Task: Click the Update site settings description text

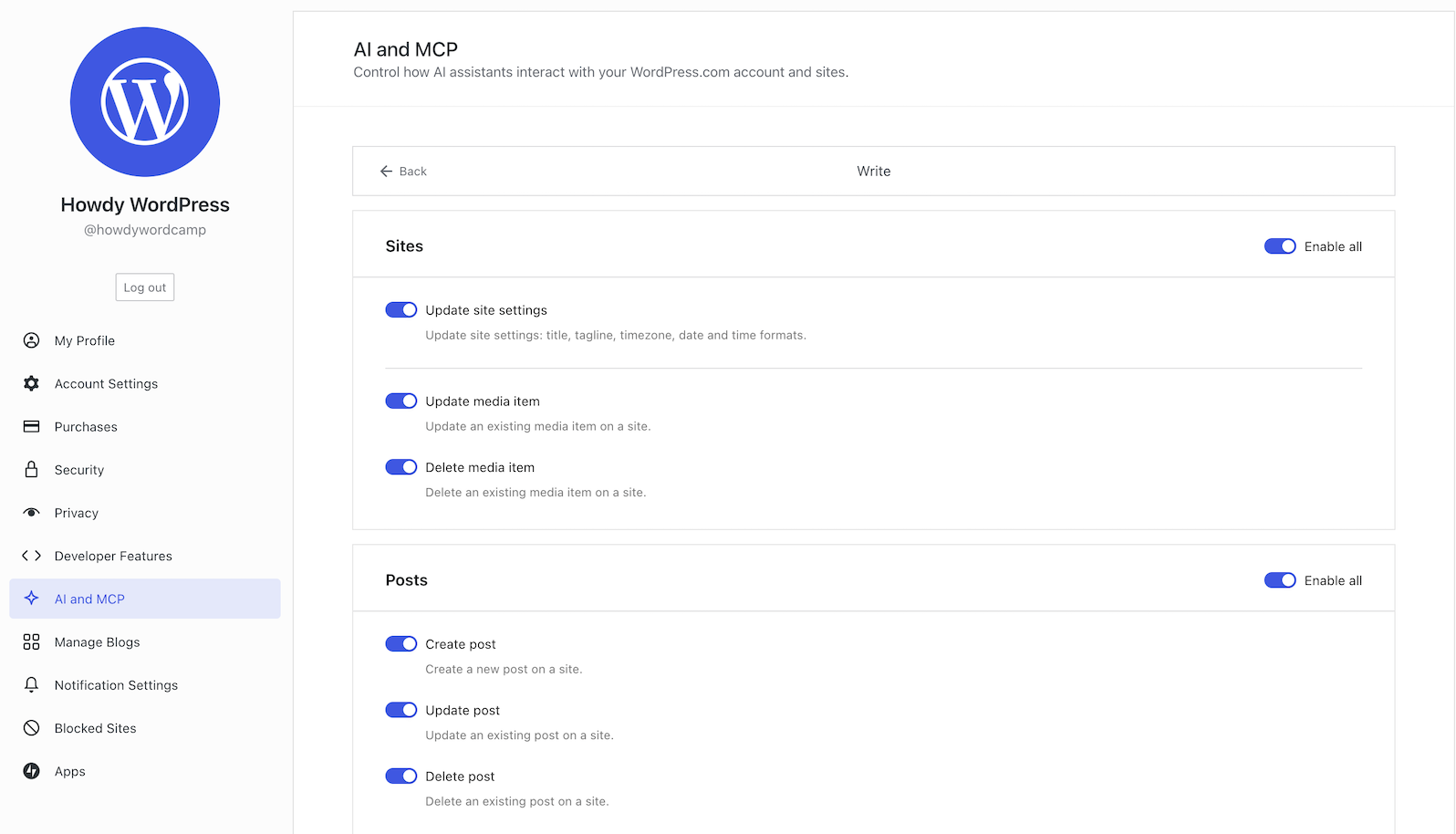Action: point(616,335)
